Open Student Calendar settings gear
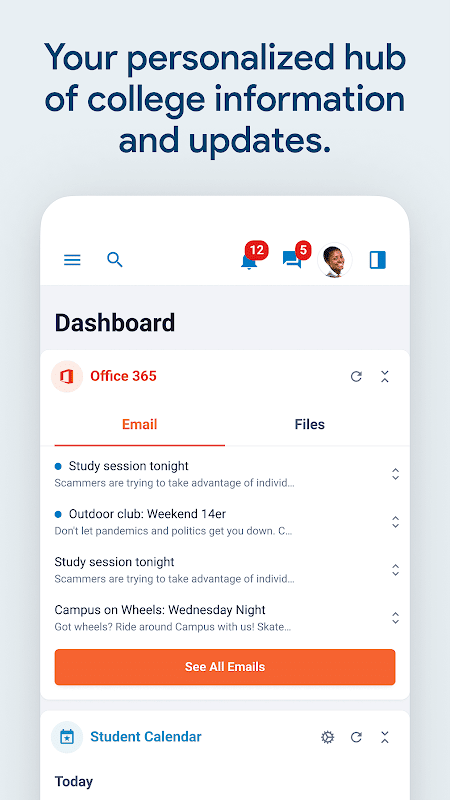The image size is (450, 800). (328, 737)
